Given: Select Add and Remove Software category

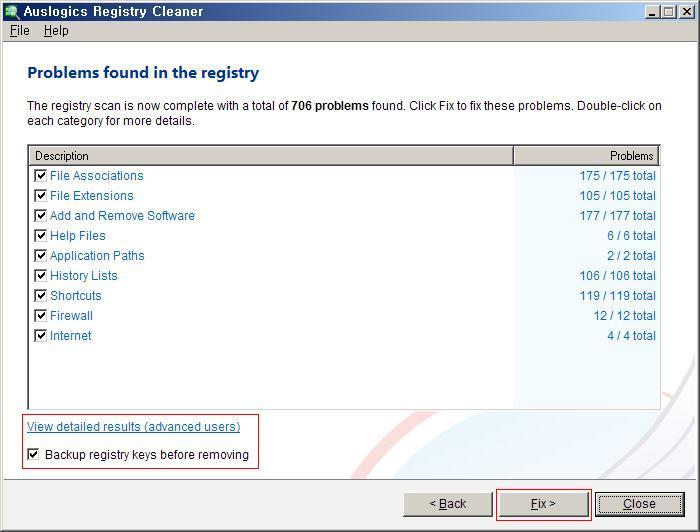Looking at the screenshot, I should pos(122,216).
